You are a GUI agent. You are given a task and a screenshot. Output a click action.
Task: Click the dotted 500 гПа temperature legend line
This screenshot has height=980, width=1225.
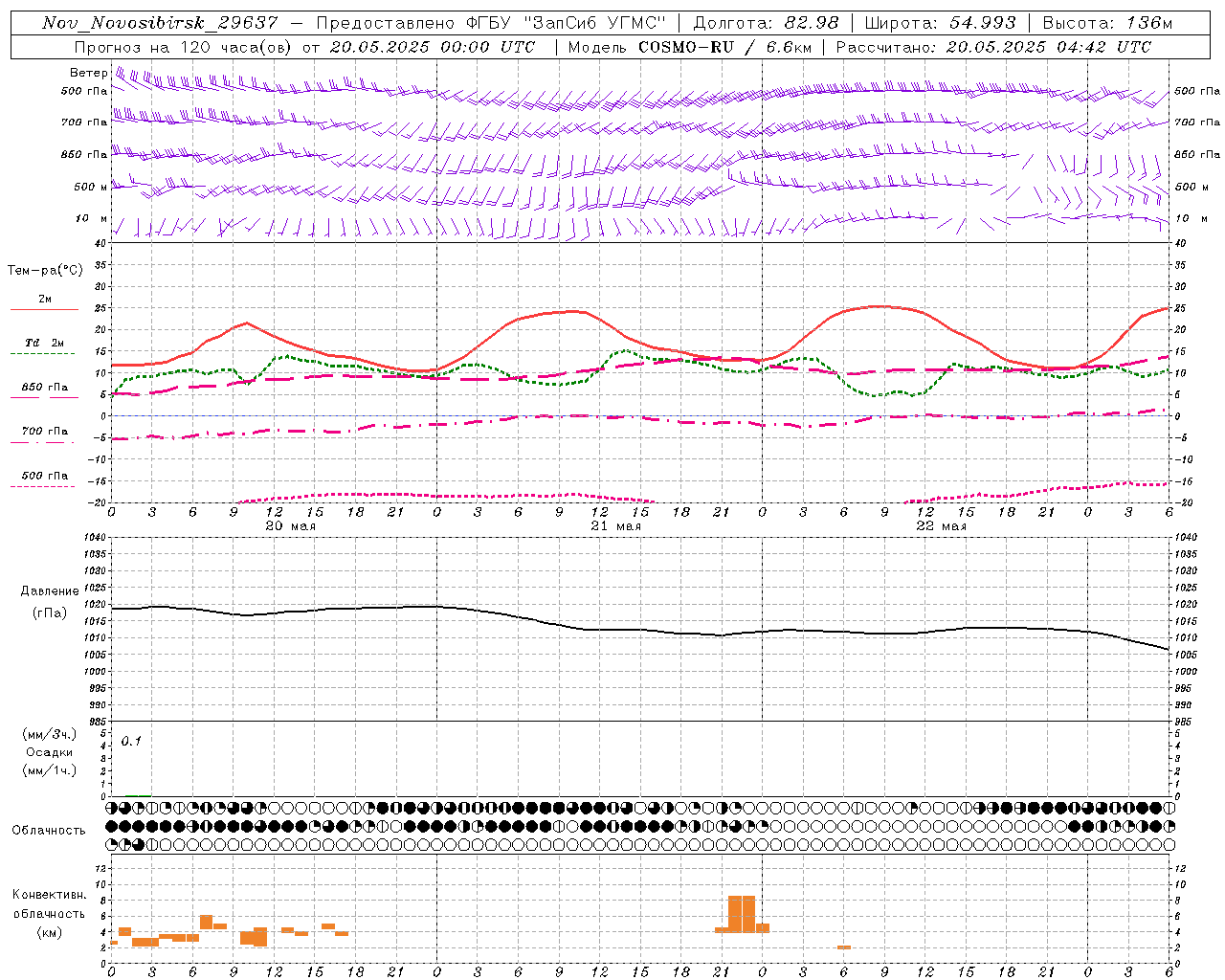(x=43, y=487)
